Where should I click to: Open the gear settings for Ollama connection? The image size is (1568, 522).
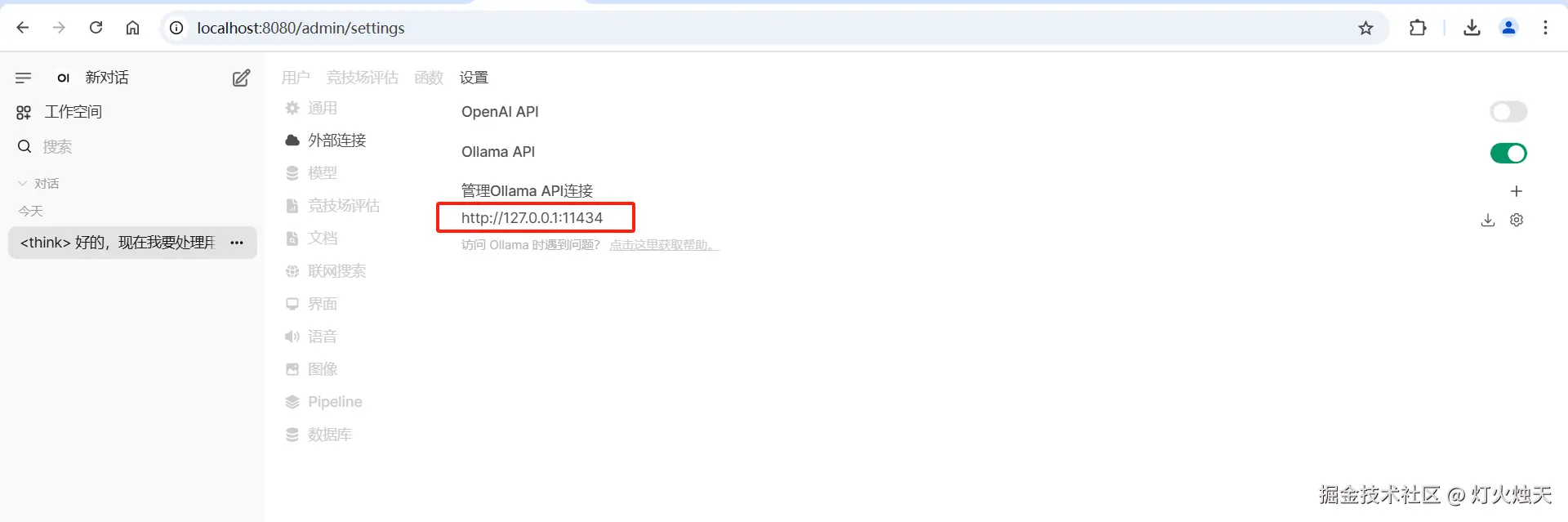point(1516,220)
